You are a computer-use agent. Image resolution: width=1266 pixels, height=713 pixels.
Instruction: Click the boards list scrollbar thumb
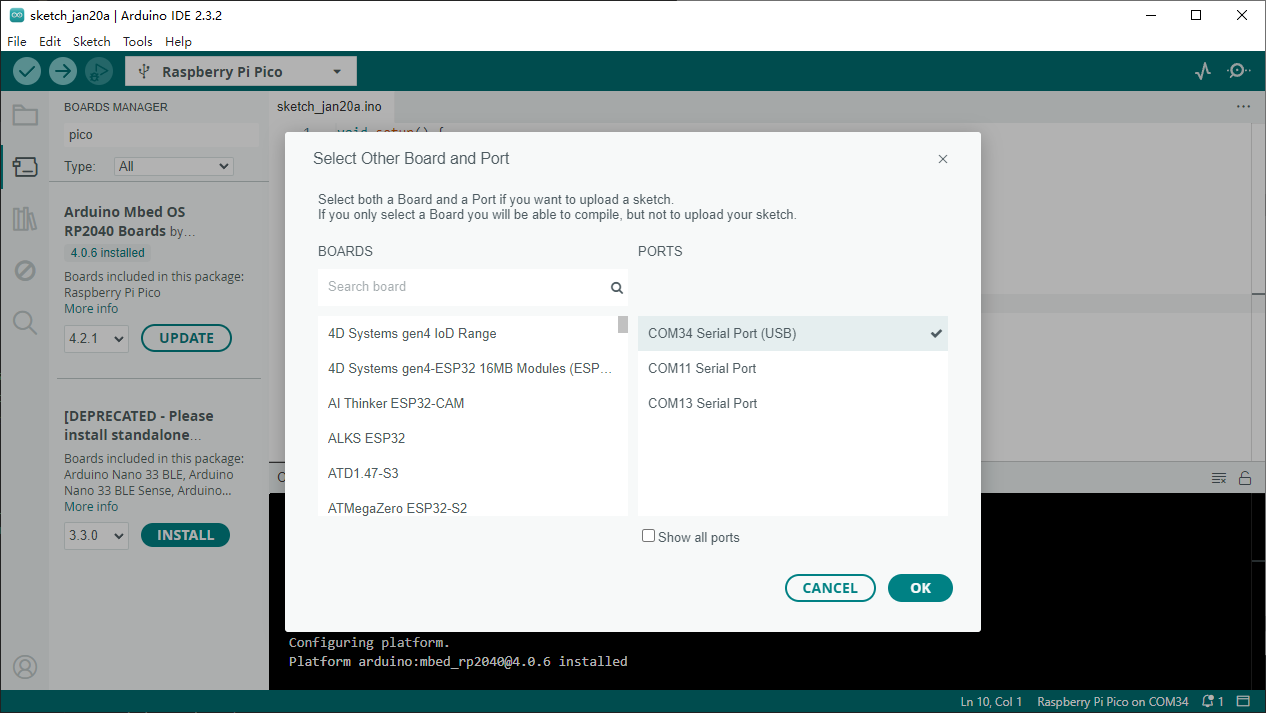pyautogui.click(x=623, y=325)
